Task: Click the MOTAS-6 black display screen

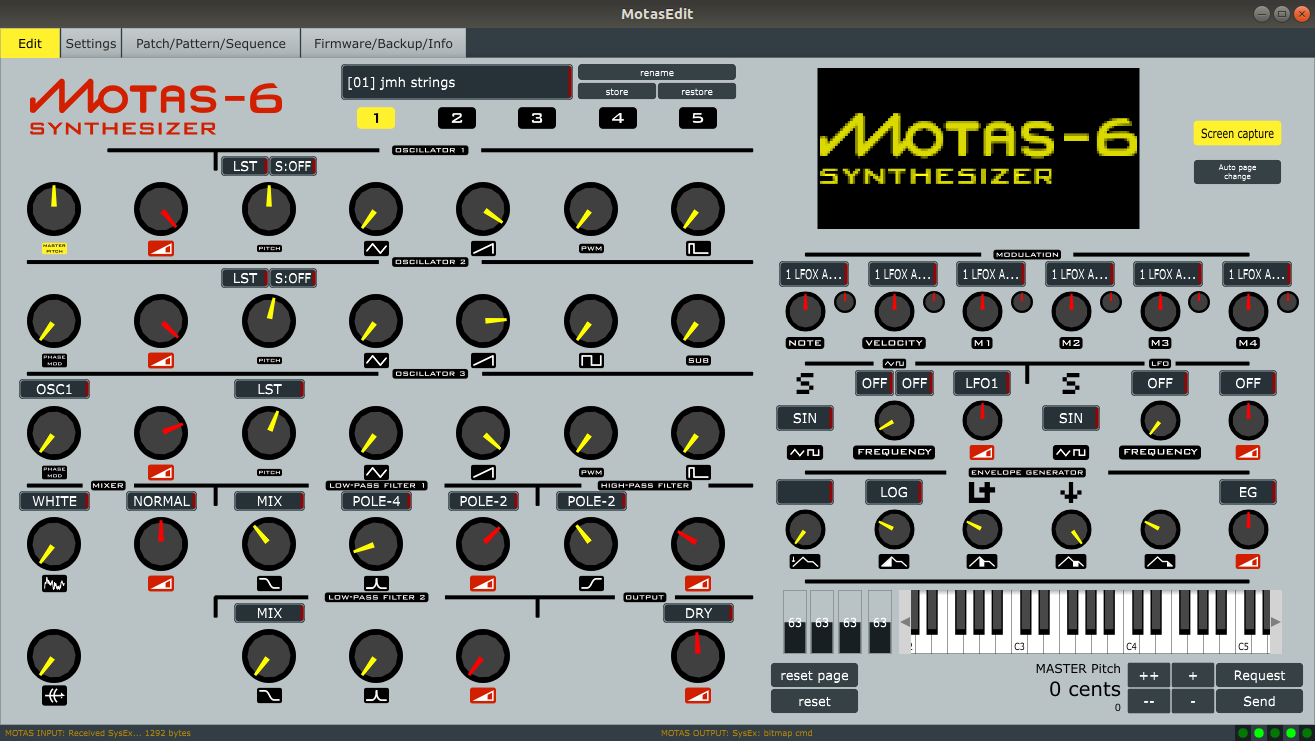Action: (x=978, y=148)
